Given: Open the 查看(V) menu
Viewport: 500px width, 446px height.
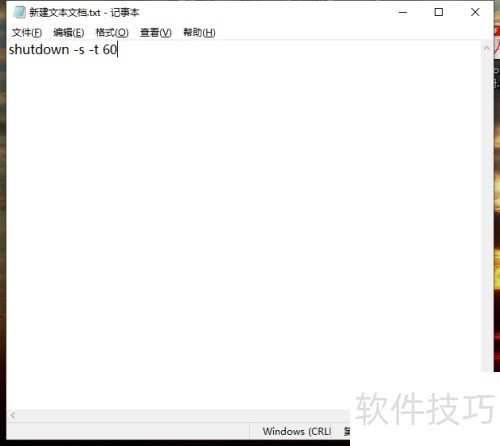Looking at the screenshot, I should [156, 33].
